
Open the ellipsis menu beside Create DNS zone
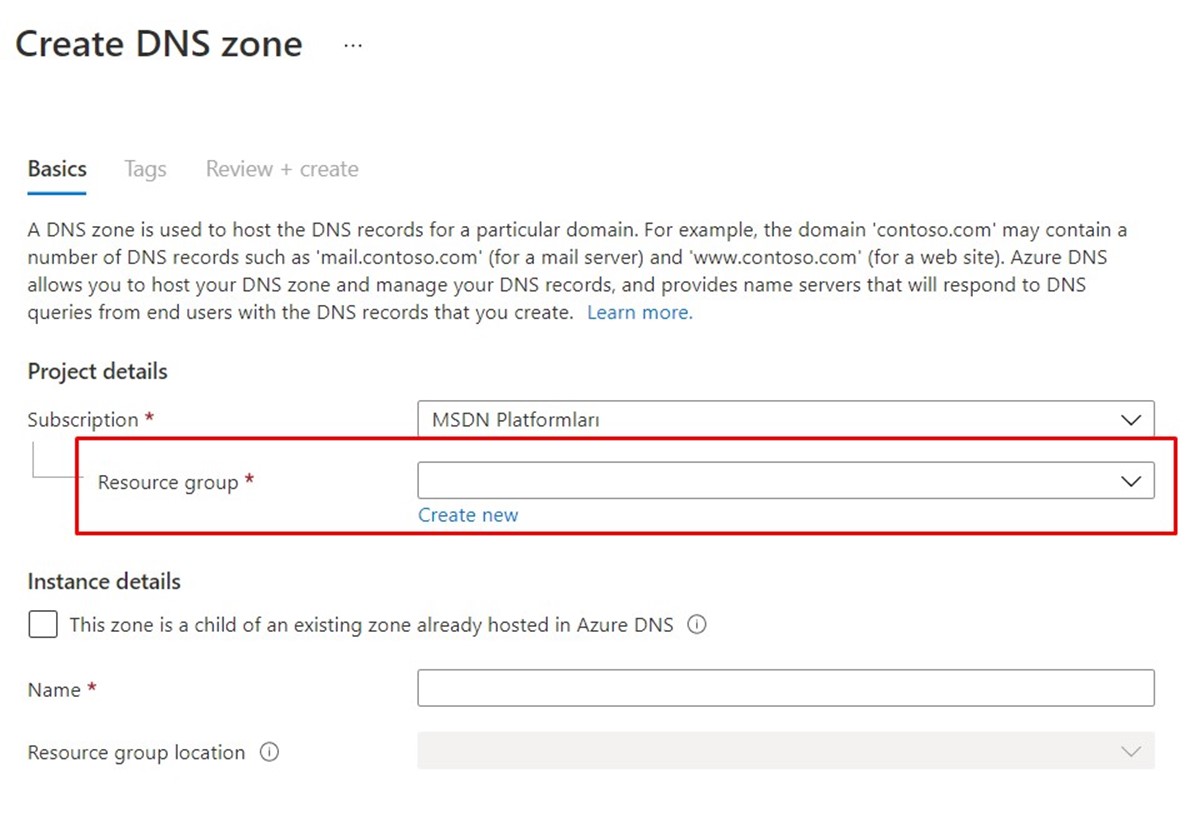tap(353, 46)
